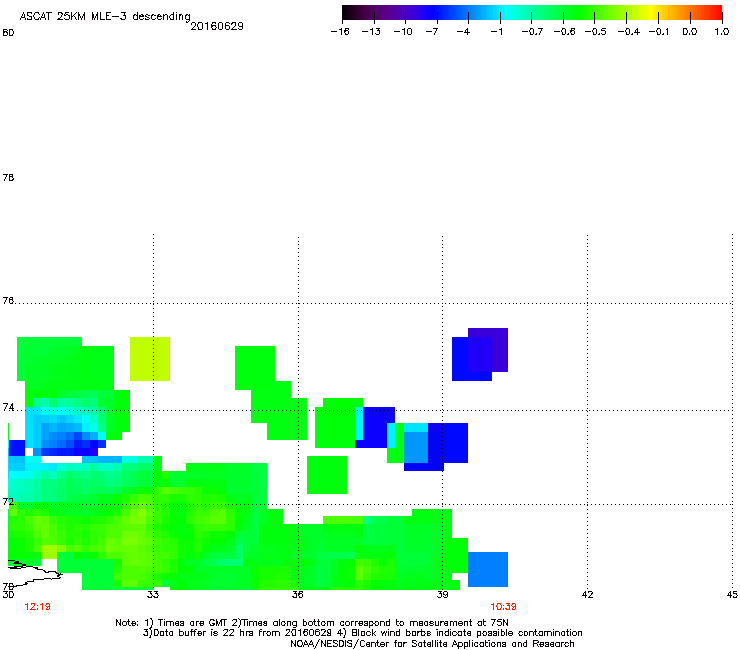Click the latitude label 76
Viewport: 740px width, 650px height.
point(8,301)
